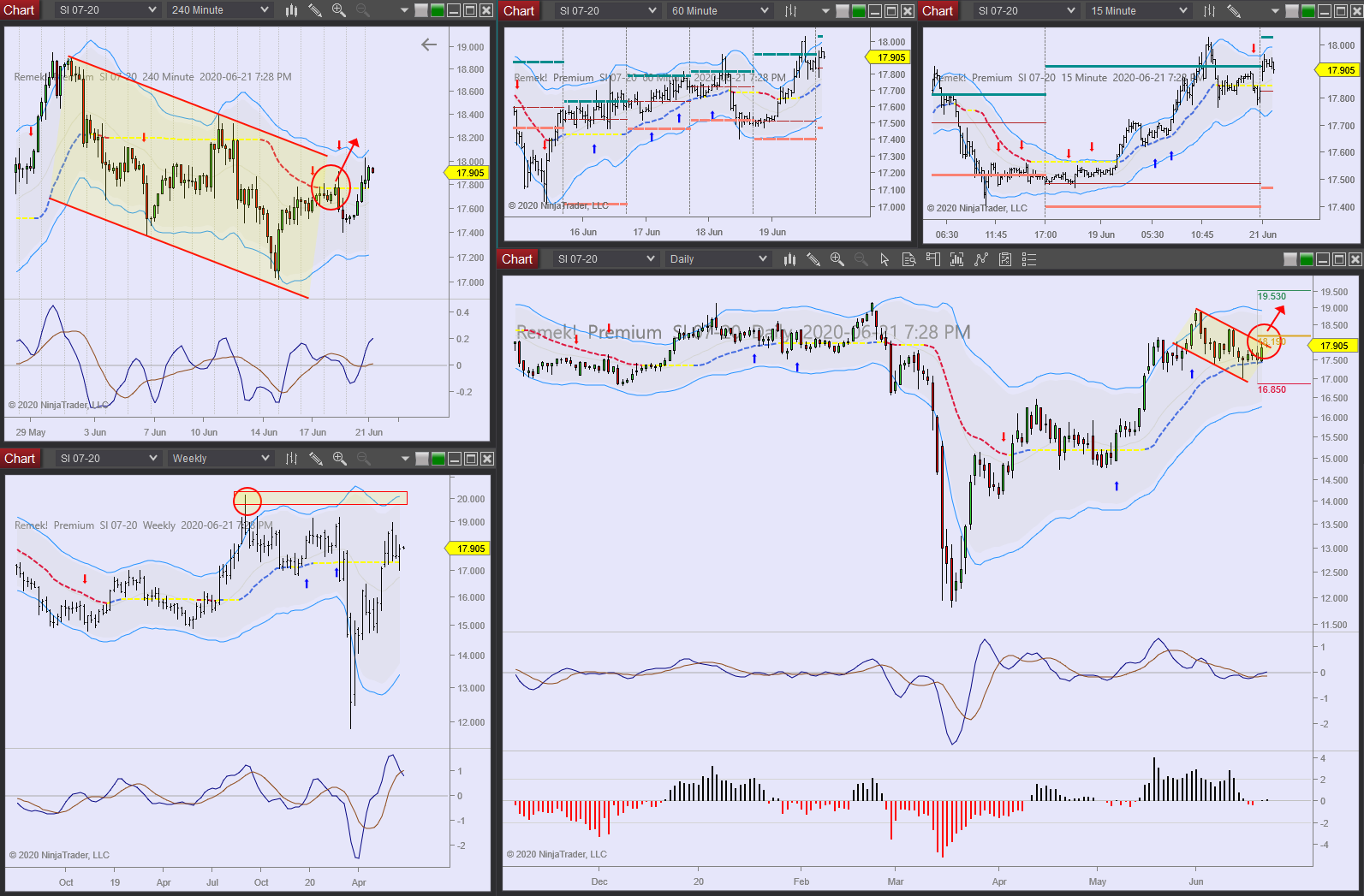Toggle gray instrument link on 240 Minute chart
The height and width of the screenshot is (896, 1364).
click(x=421, y=10)
